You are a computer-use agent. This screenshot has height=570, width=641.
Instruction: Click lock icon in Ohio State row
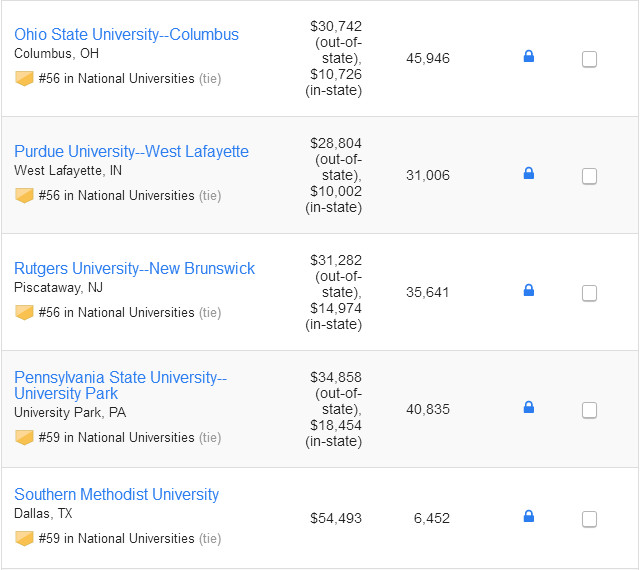[x=529, y=57]
